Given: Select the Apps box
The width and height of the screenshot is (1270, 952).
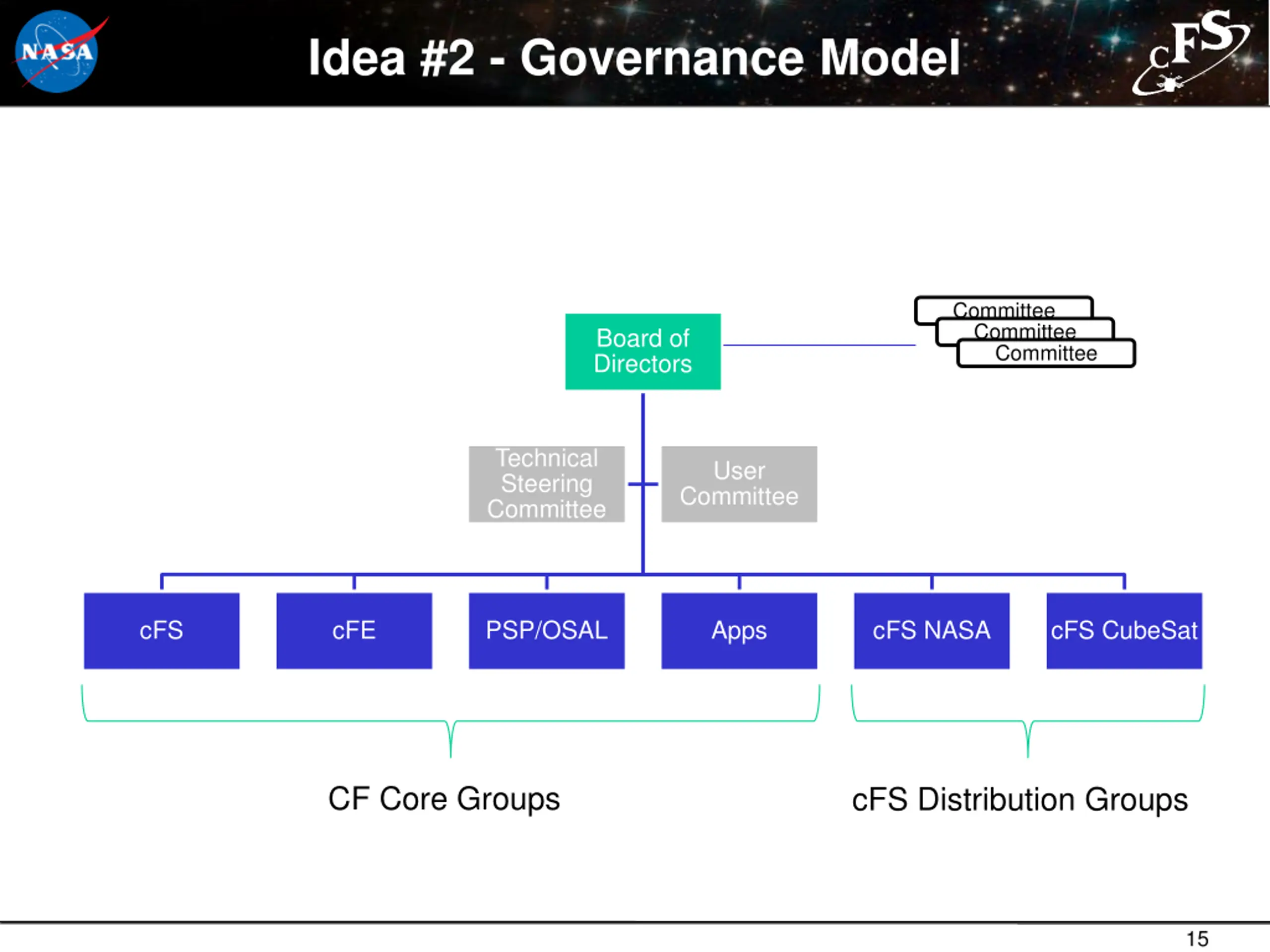Looking at the screenshot, I should tap(739, 630).
